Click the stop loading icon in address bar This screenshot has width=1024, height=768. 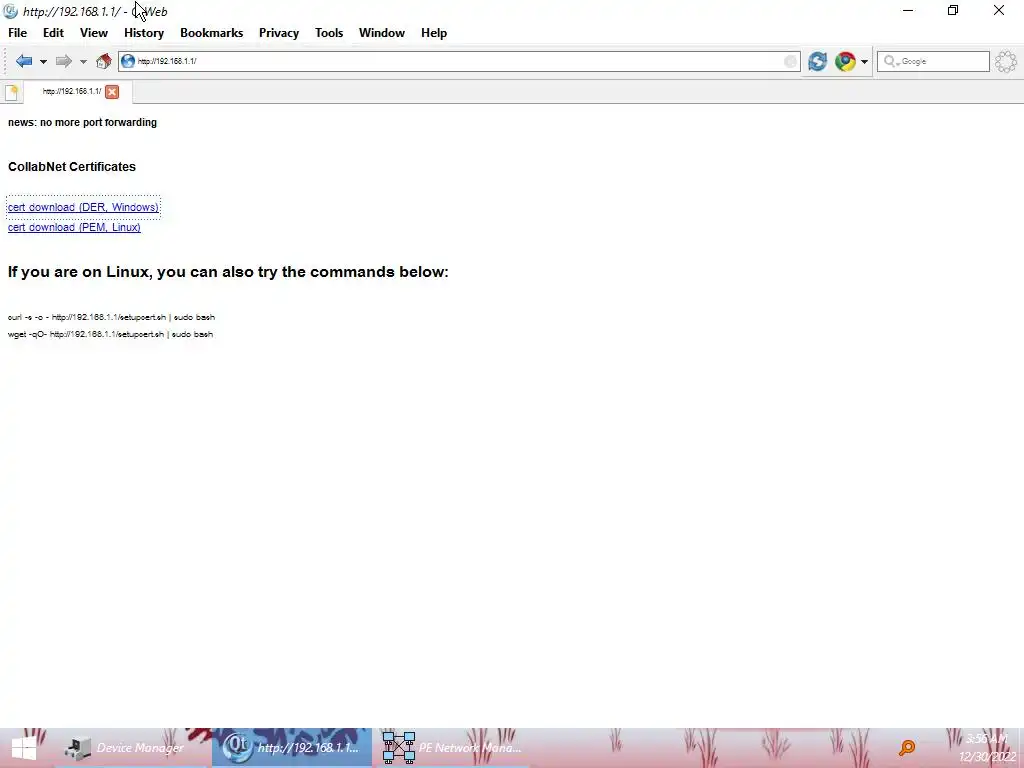pyautogui.click(x=790, y=61)
